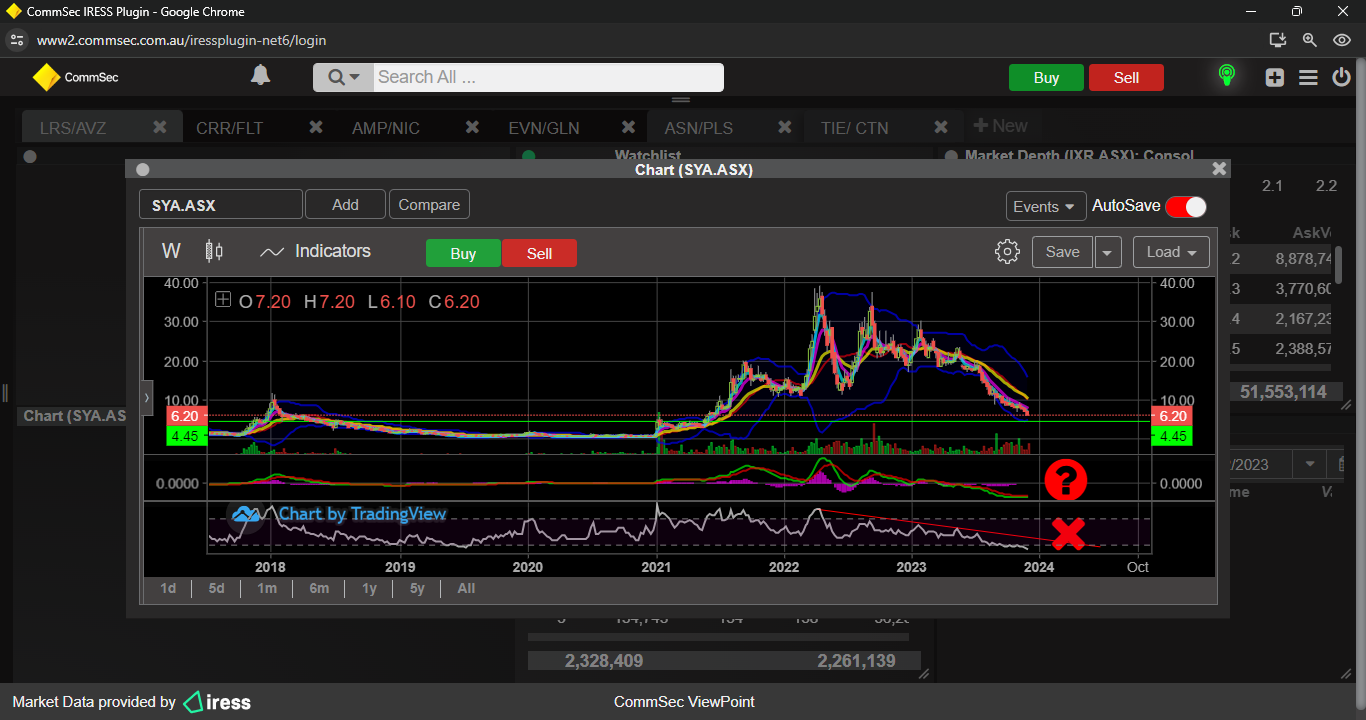The height and width of the screenshot is (720, 1366).
Task: Open the Load dropdown
Action: (1171, 252)
